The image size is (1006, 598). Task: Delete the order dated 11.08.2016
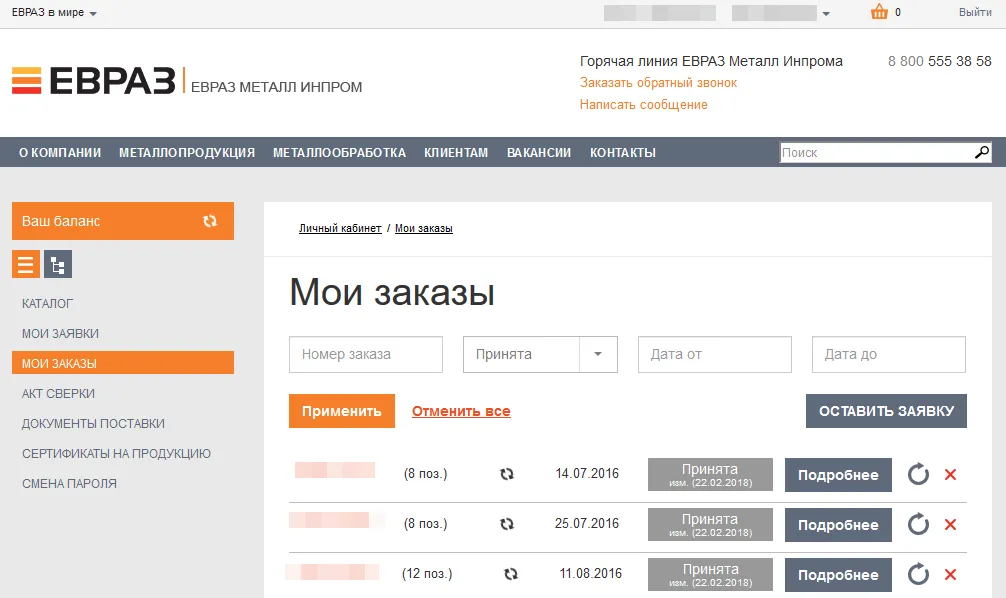click(950, 574)
